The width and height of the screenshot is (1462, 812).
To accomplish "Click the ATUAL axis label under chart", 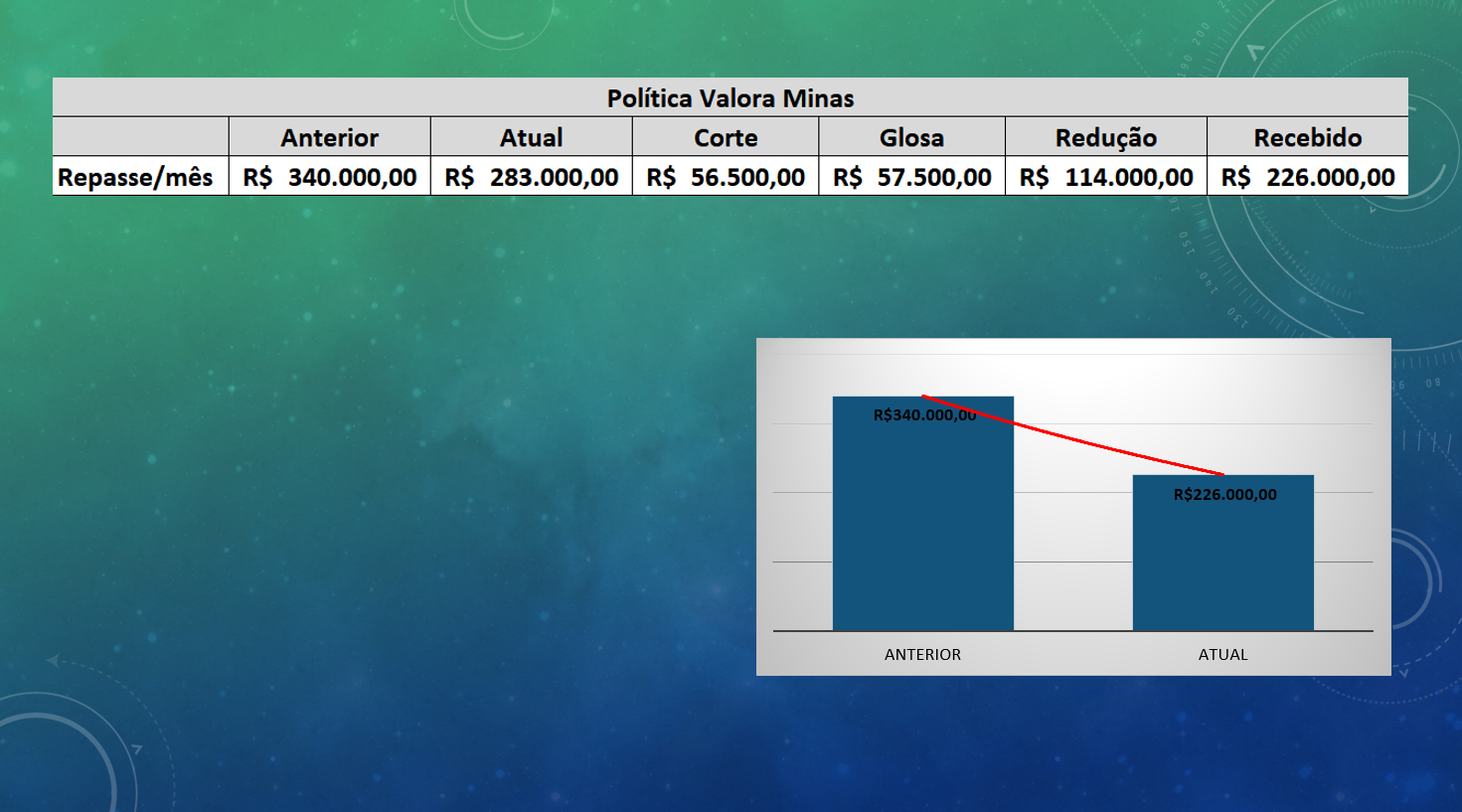I will [1222, 654].
